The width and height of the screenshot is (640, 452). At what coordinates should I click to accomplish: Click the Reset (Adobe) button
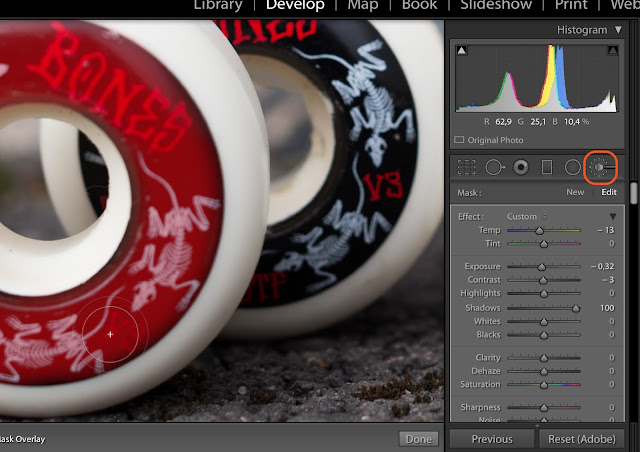pyautogui.click(x=582, y=439)
